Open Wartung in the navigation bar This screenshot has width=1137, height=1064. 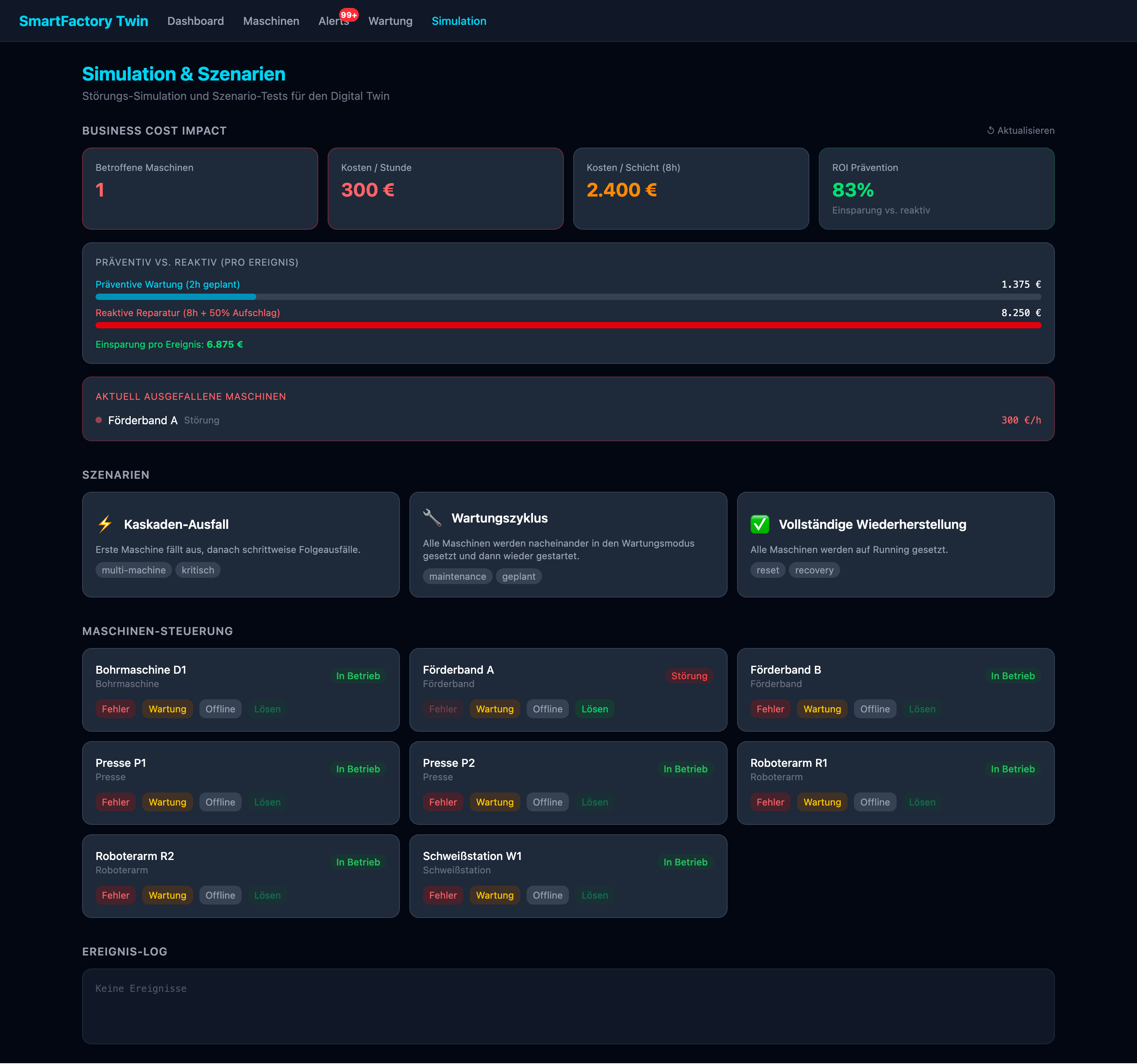(390, 21)
